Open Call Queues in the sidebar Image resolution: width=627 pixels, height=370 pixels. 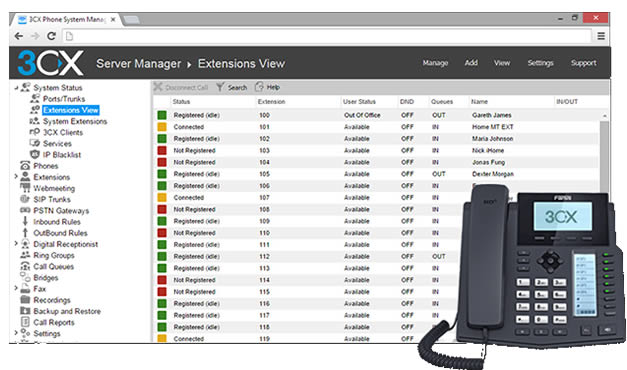pos(54,266)
